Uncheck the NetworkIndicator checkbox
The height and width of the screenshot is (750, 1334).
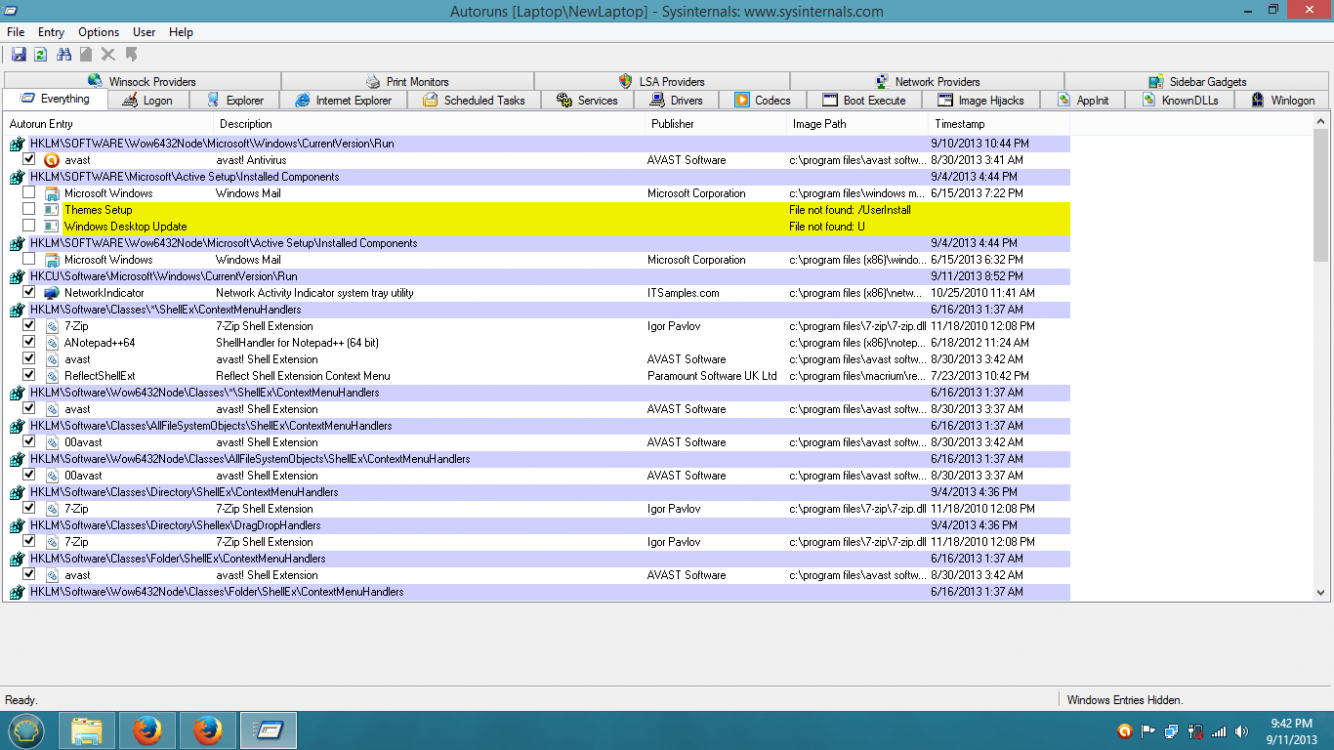[x=29, y=293]
